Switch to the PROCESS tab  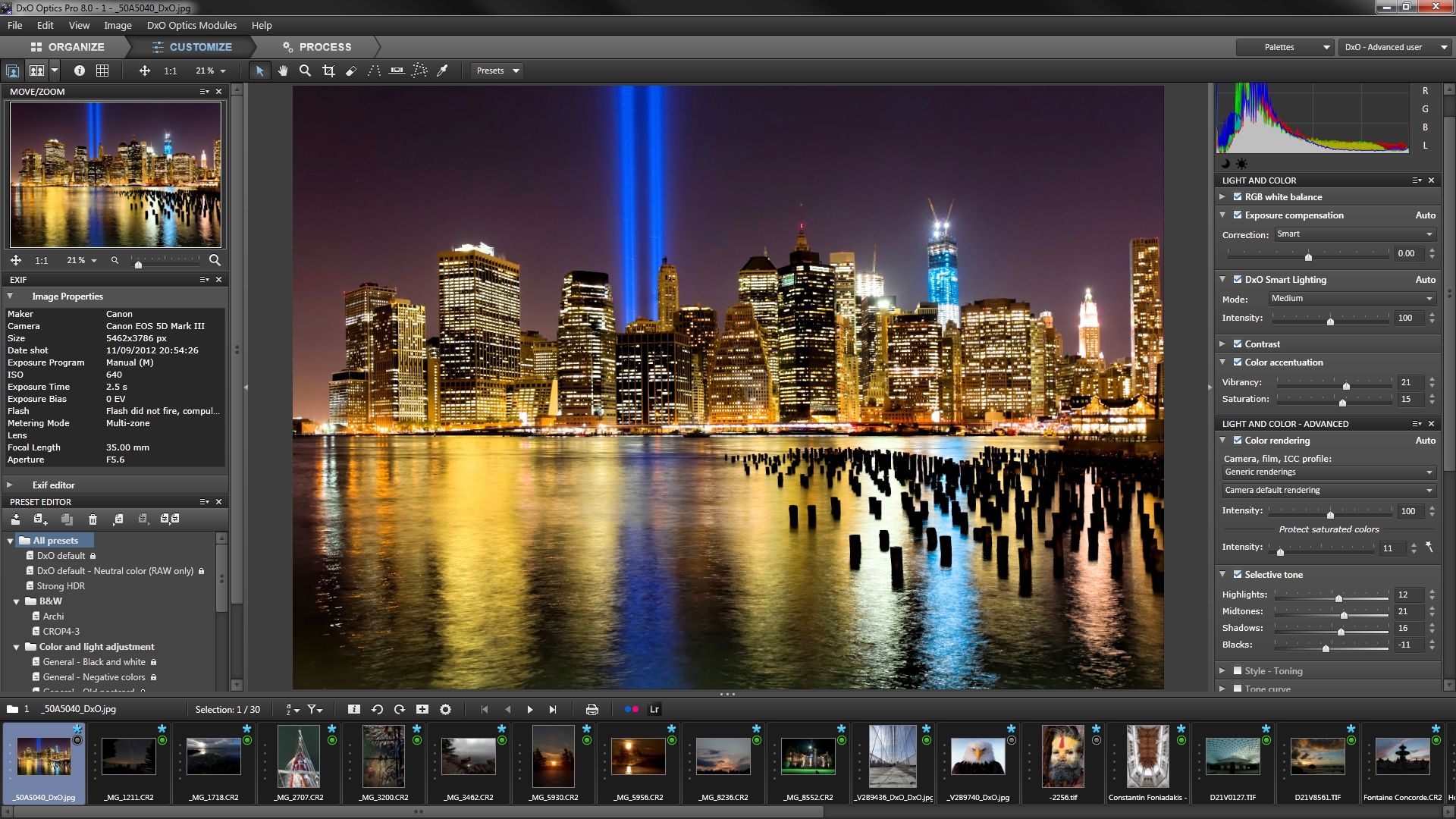pos(317,47)
